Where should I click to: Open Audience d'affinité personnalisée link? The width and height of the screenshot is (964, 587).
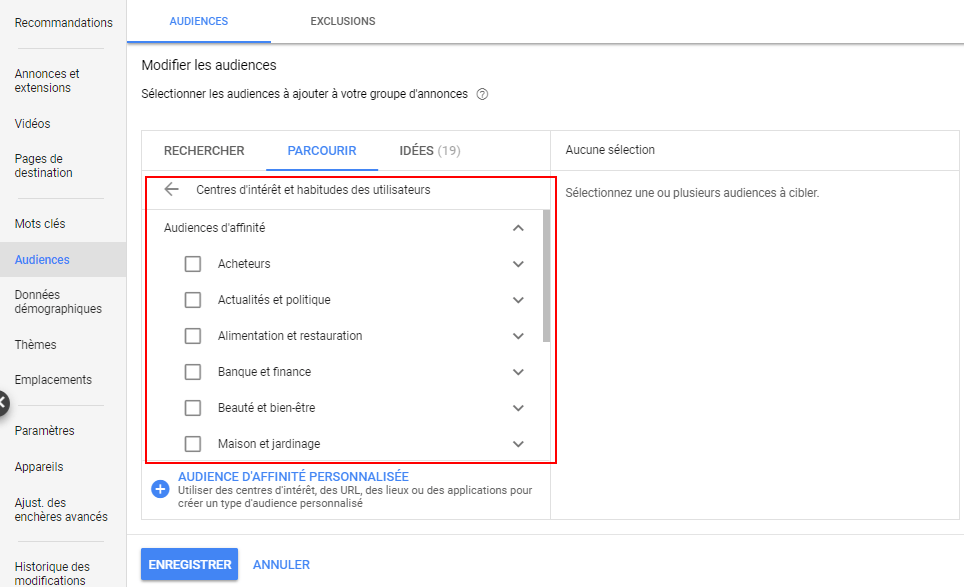[x=293, y=477]
